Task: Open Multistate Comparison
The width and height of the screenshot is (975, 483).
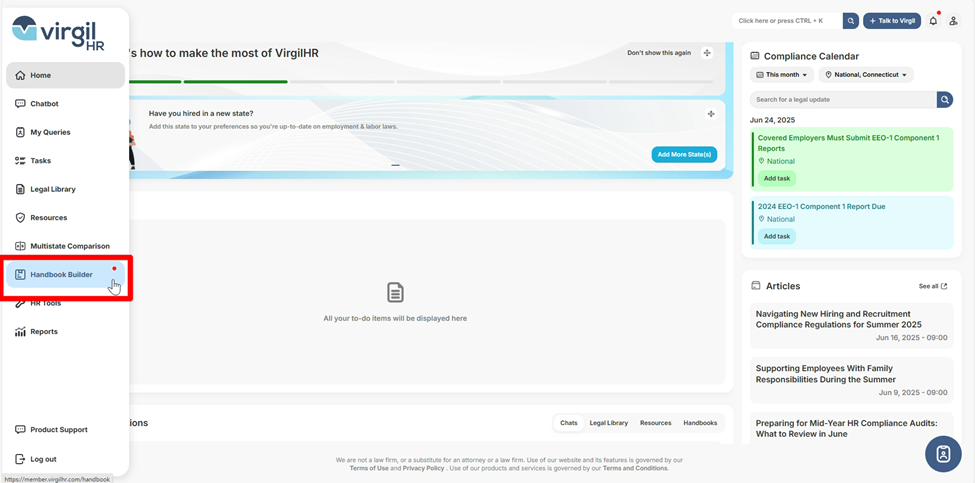Action: [65, 246]
